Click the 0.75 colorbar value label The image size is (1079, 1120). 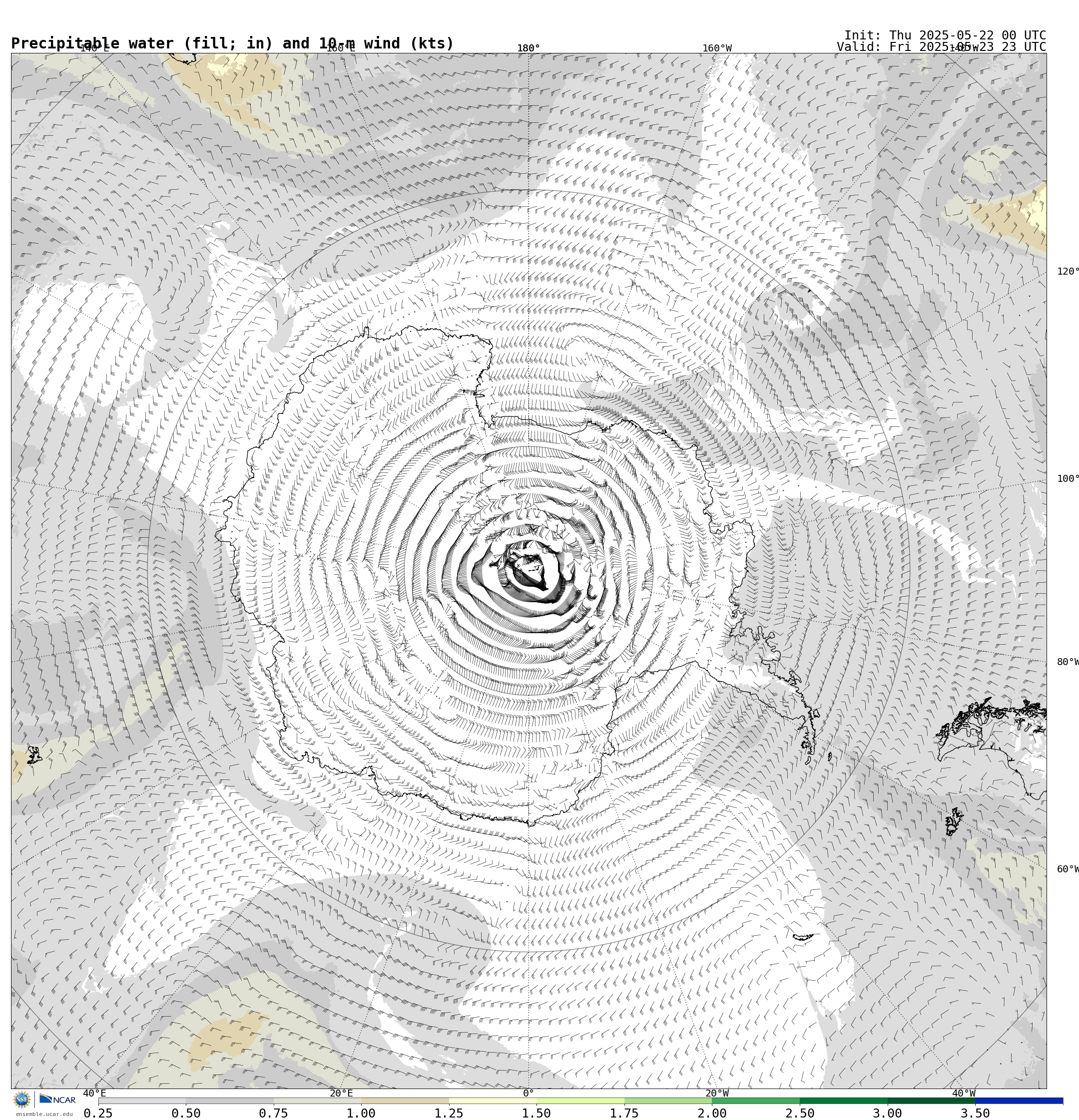click(273, 1113)
